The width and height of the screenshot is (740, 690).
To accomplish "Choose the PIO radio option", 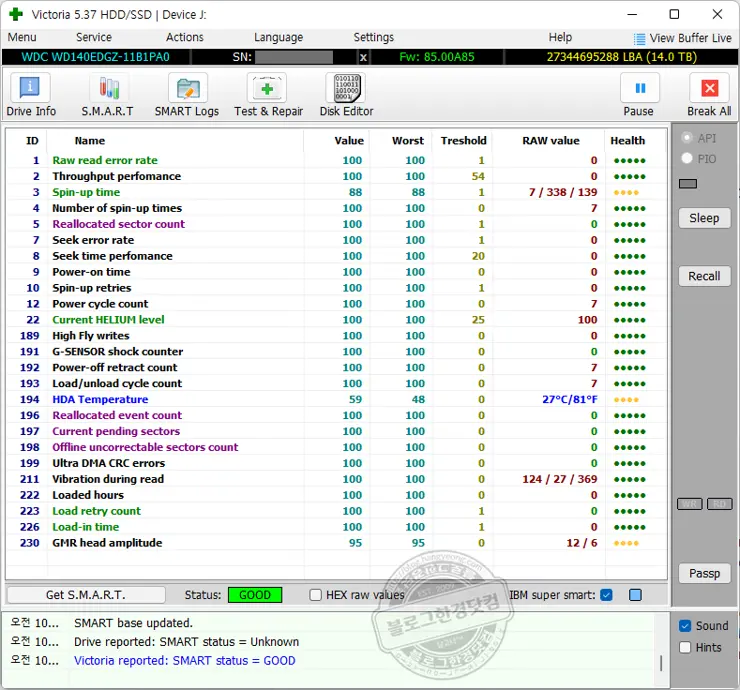I will pos(687,158).
